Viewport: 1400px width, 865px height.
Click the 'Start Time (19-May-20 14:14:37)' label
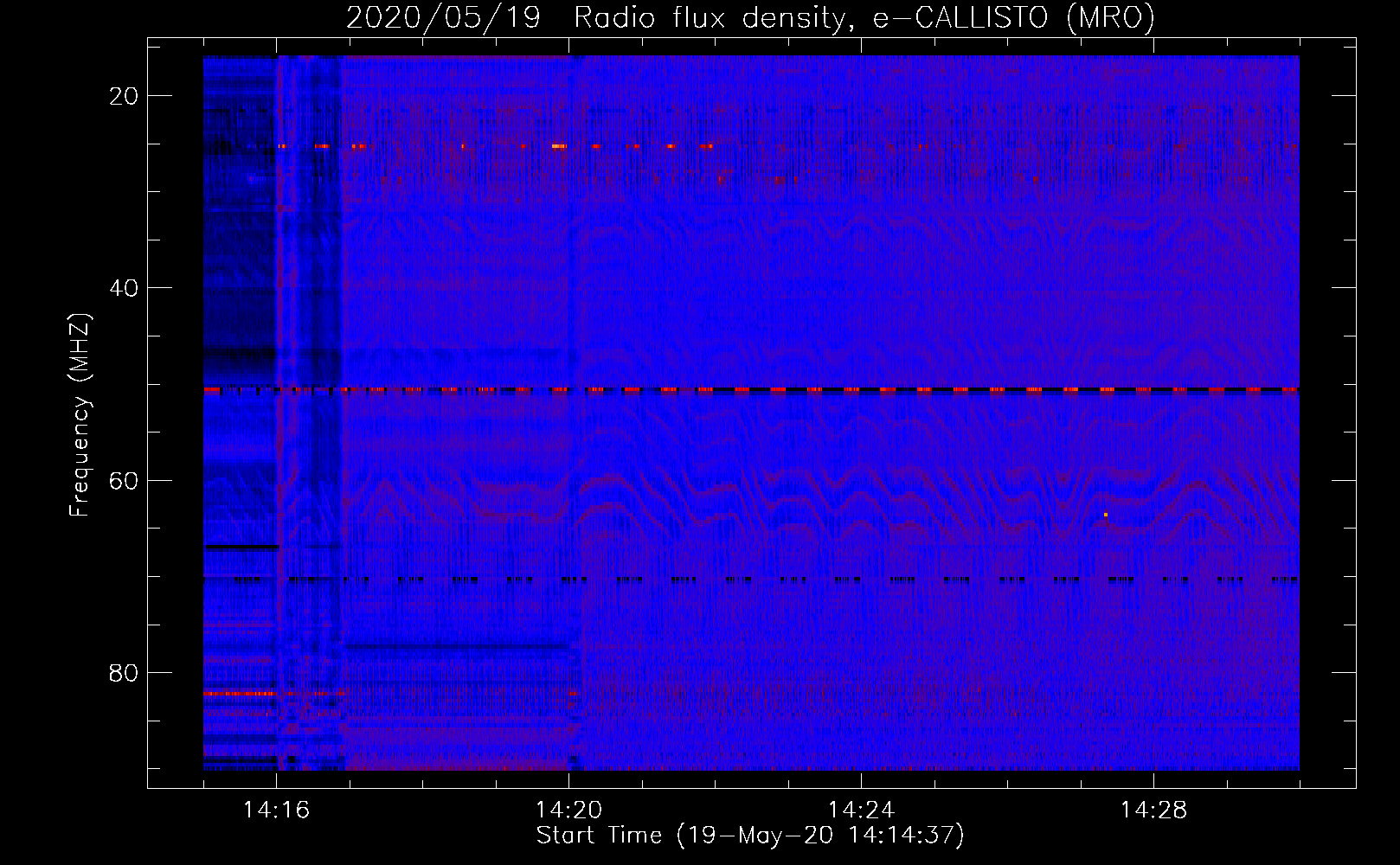pos(750,836)
